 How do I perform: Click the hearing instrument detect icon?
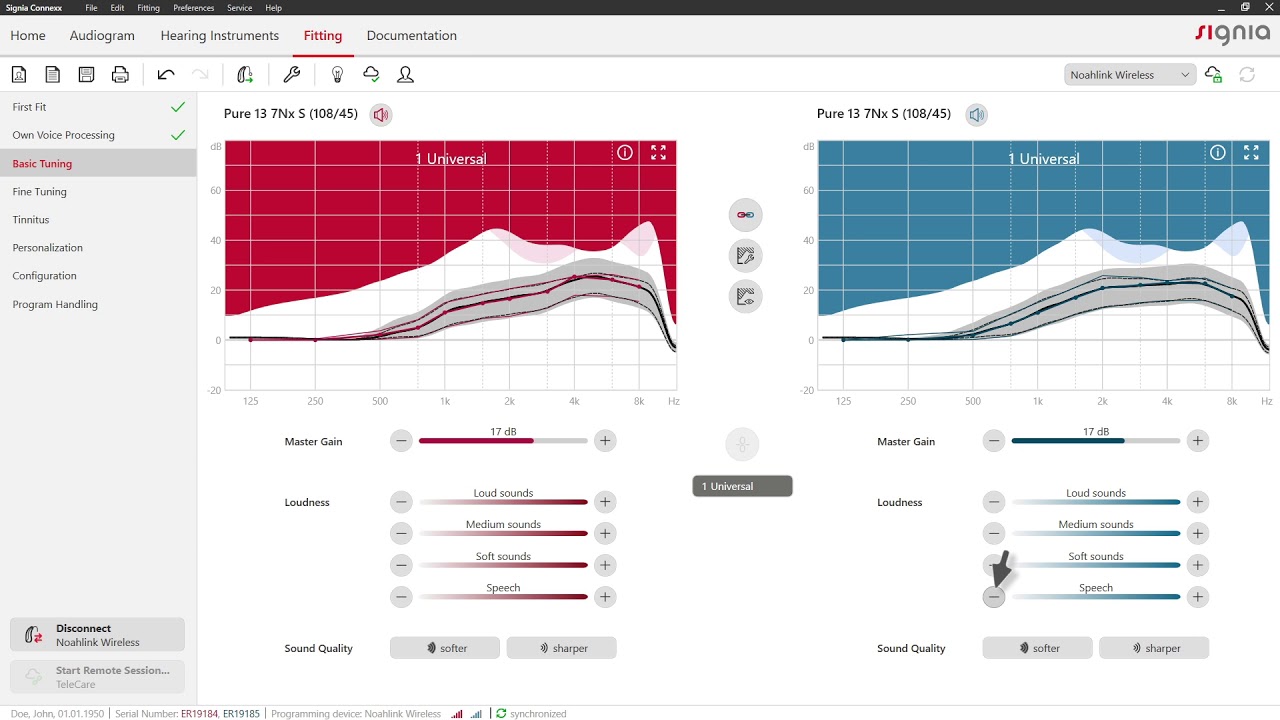coord(245,75)
